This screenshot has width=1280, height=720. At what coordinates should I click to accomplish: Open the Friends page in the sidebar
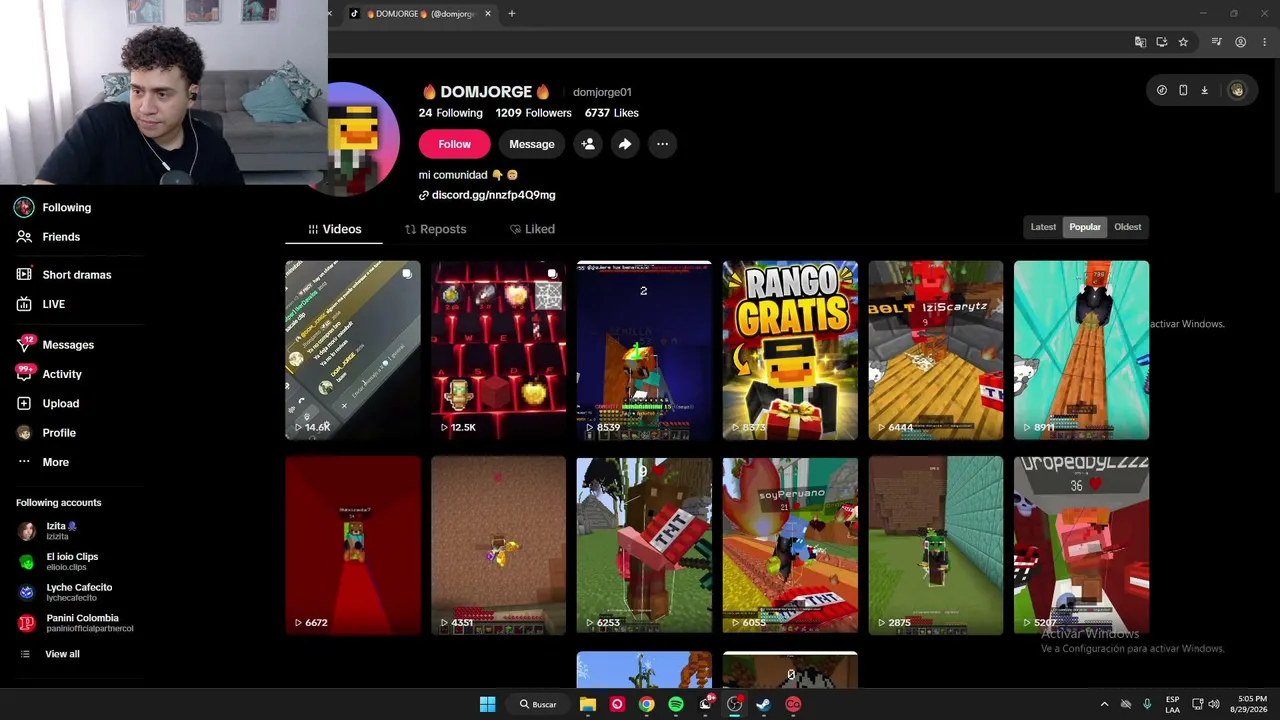pos(61,237)
